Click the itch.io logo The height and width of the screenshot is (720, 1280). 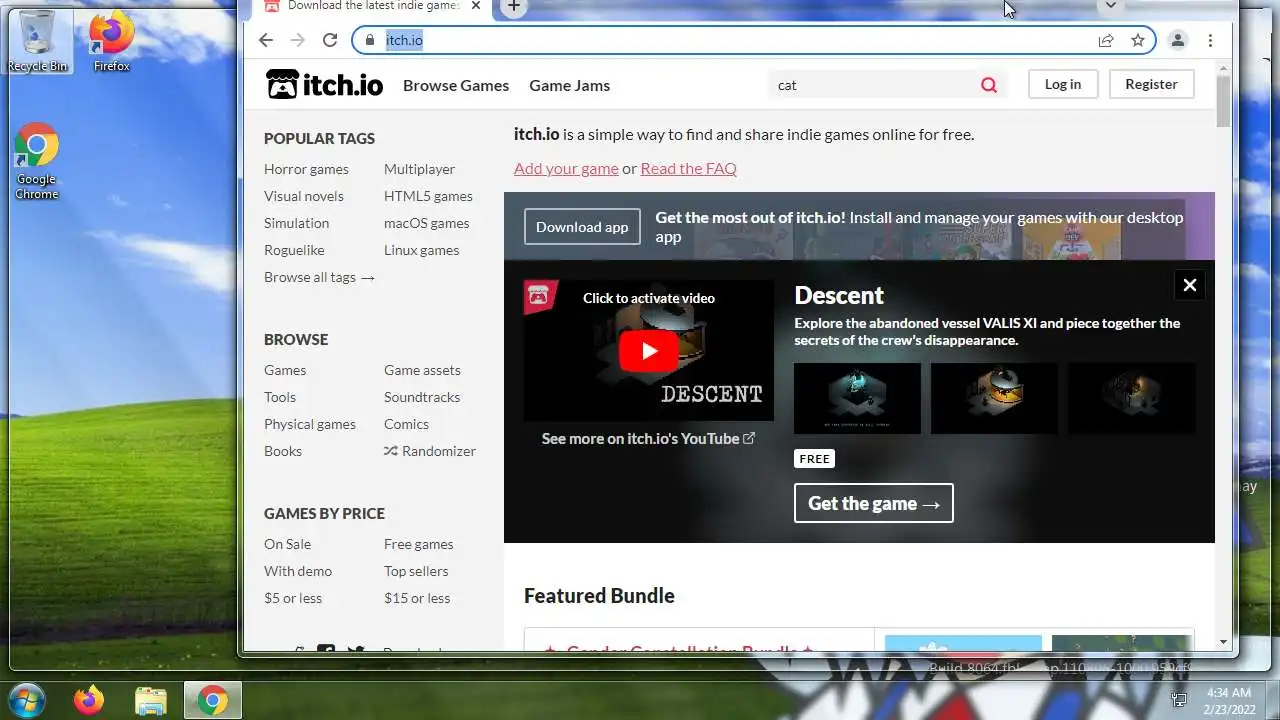pyautogui.click(x=325, y=85)
